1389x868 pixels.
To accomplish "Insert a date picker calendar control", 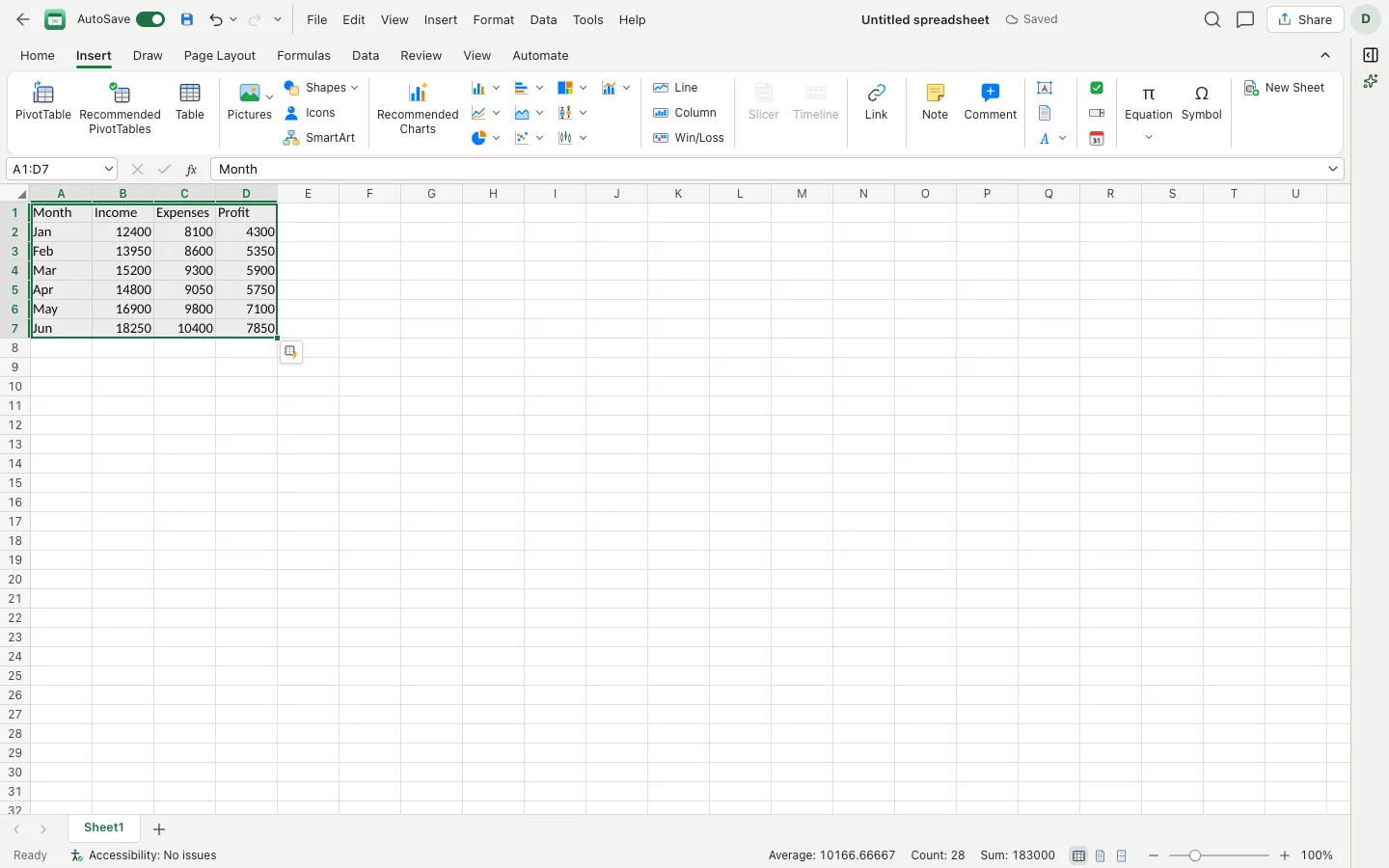I will [1097, 138].
